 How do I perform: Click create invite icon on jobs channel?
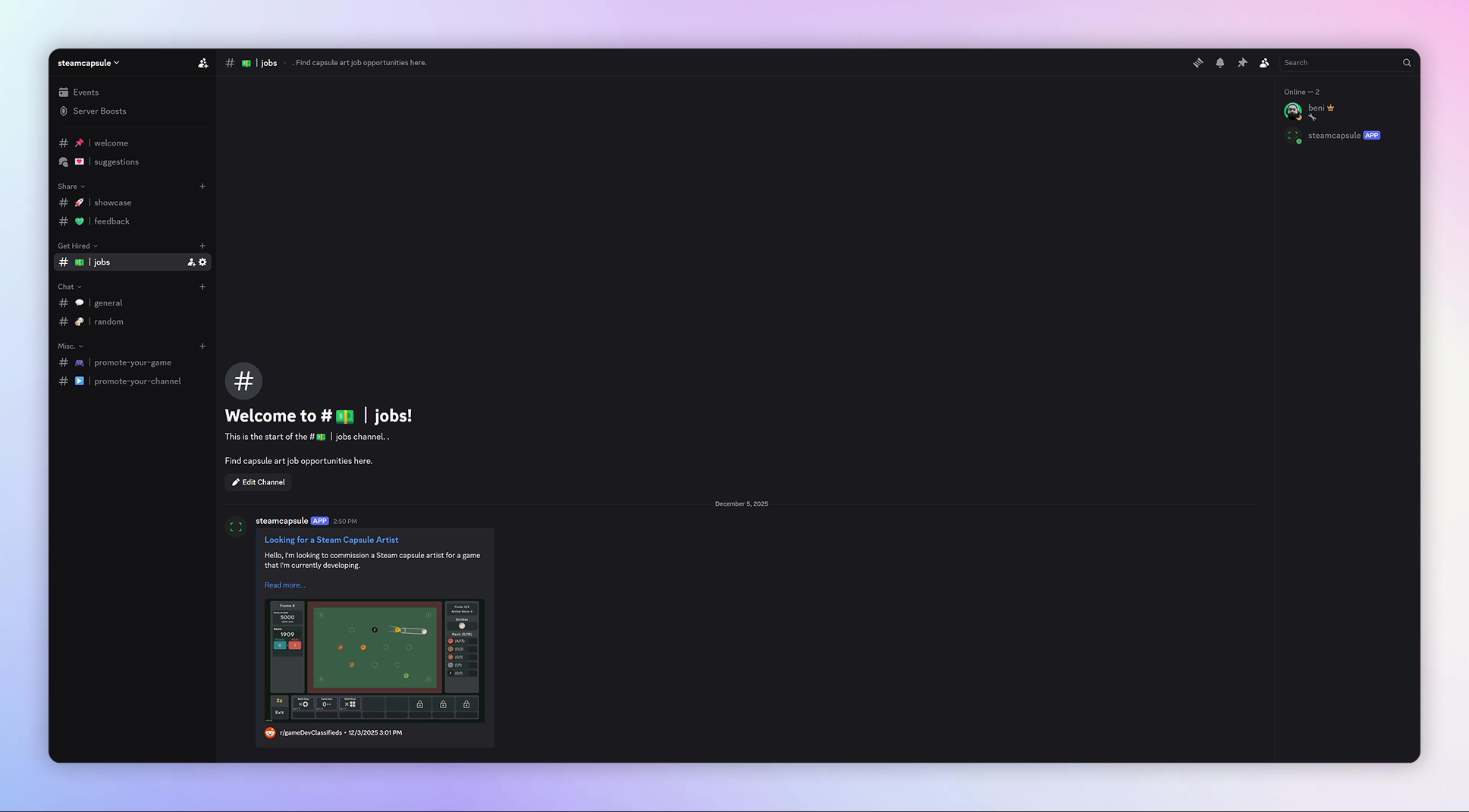191,262
